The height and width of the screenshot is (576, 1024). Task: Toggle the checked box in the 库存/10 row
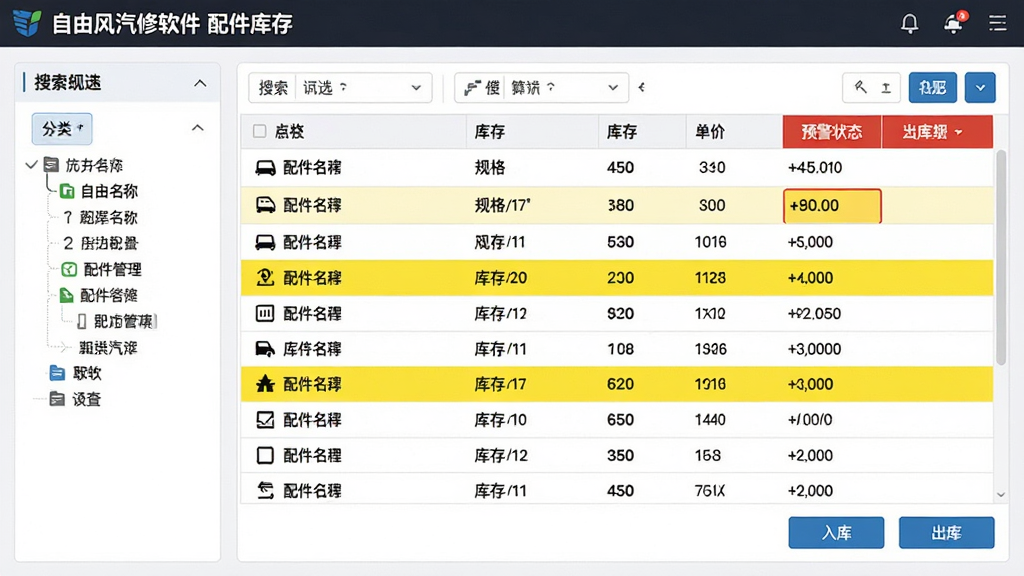point(265,420)
